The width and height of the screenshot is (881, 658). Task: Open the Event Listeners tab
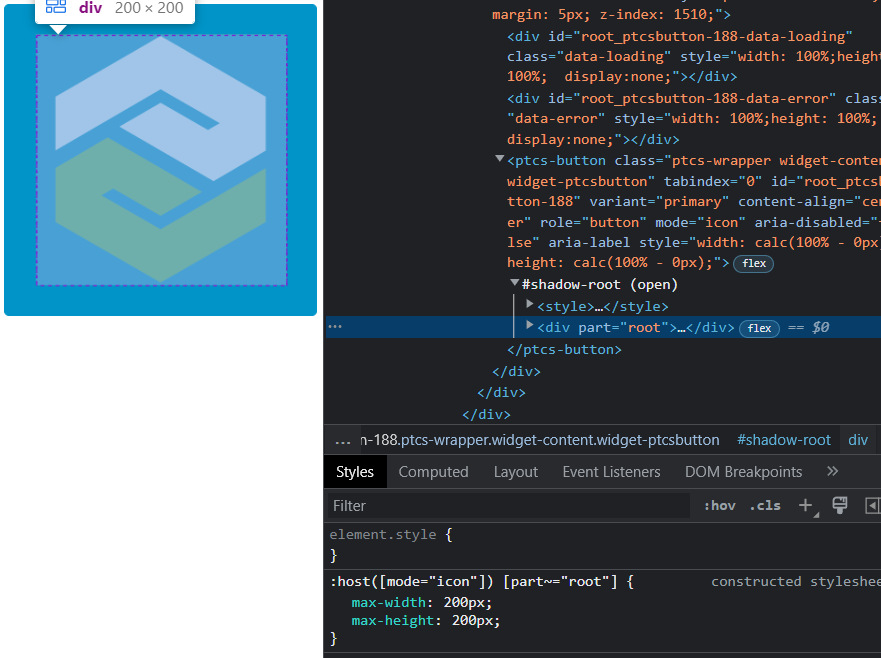point(611,471)
